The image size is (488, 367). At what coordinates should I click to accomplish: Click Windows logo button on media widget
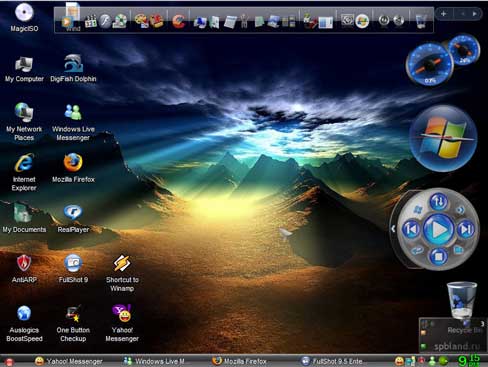point(417,209)
